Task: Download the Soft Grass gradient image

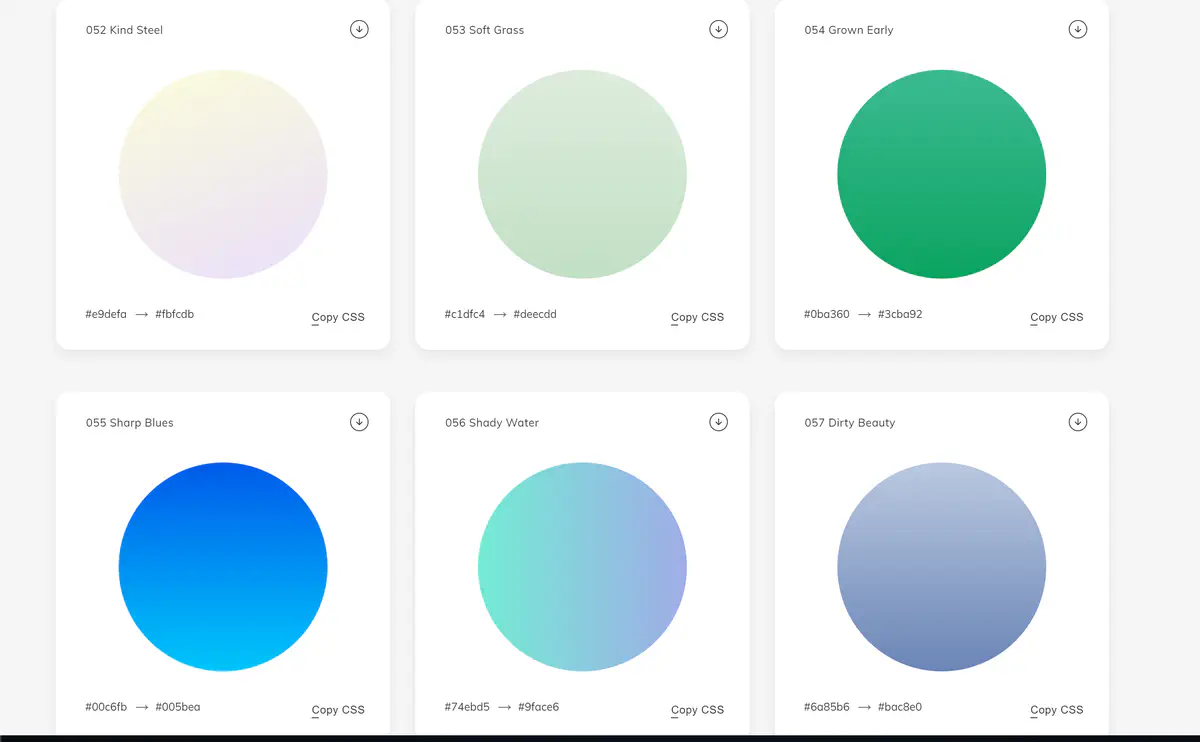Action: (x=718, y=29)
